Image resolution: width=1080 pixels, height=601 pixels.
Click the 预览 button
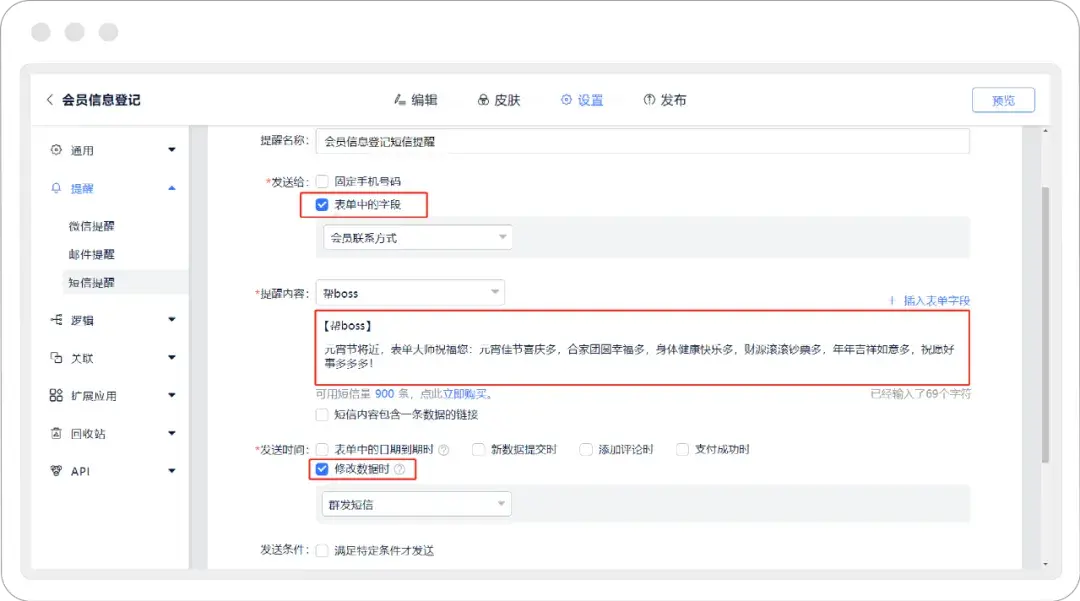(1003, 100)
